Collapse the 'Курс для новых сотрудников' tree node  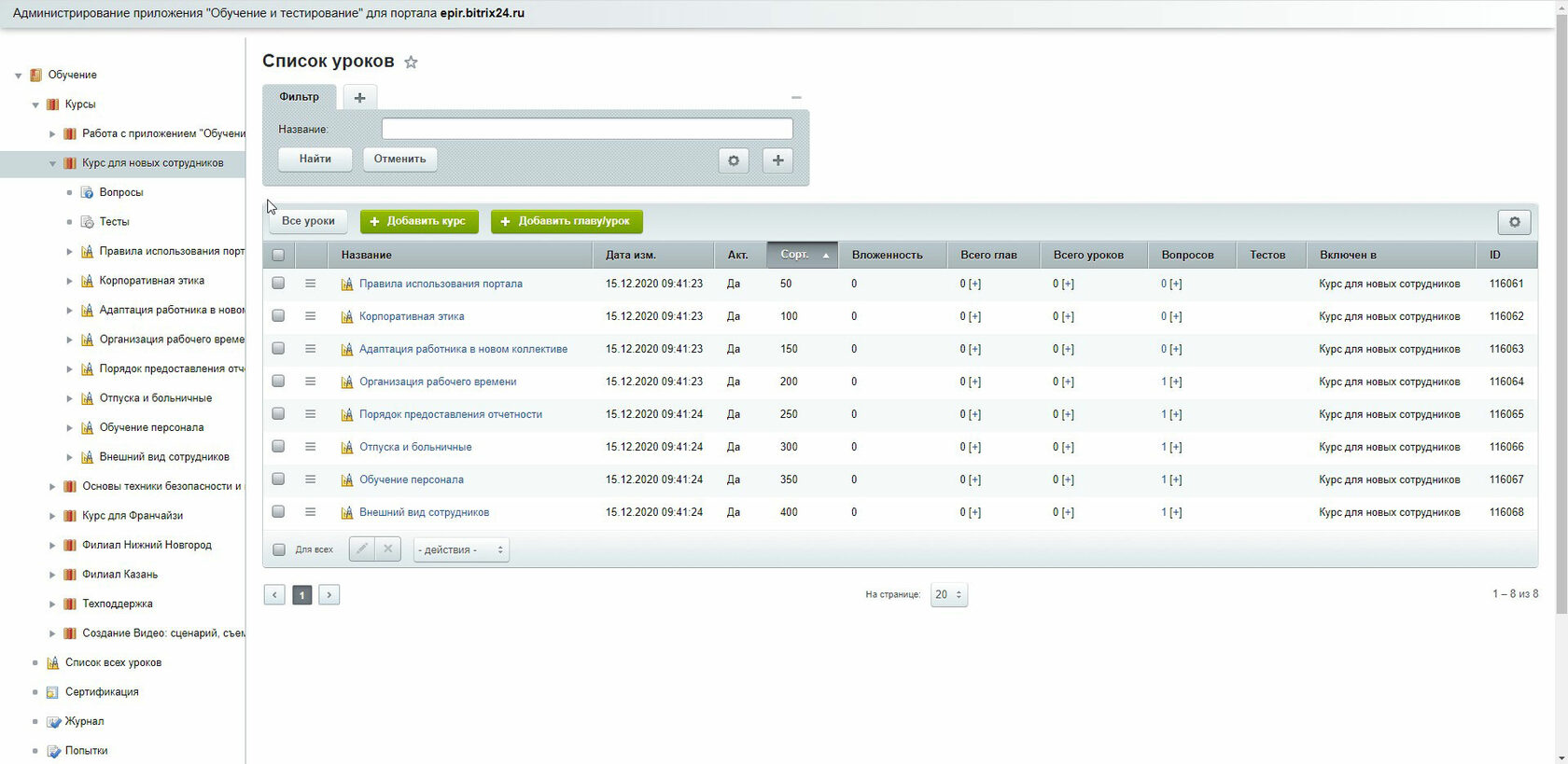[53, 163]
